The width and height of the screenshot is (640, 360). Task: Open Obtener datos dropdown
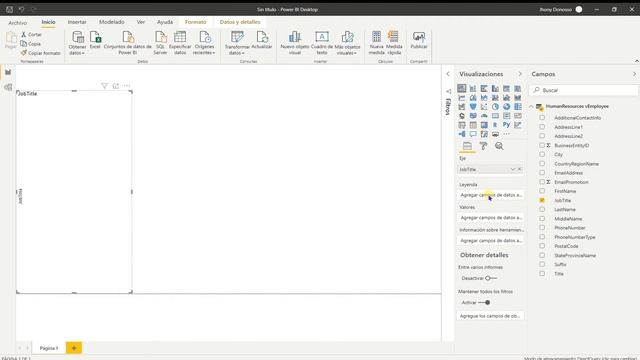coord(77,42)
